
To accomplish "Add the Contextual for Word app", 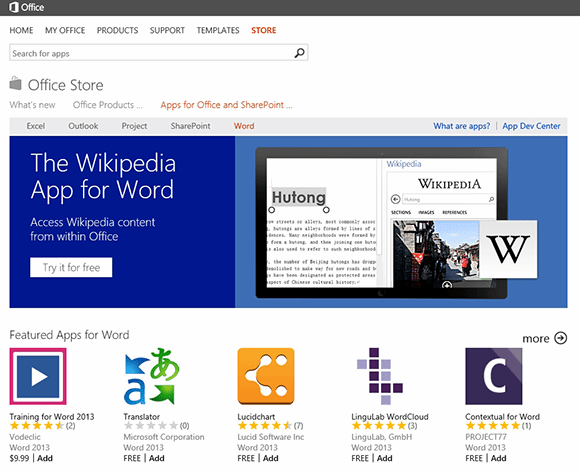I will (x=498, y=458).
